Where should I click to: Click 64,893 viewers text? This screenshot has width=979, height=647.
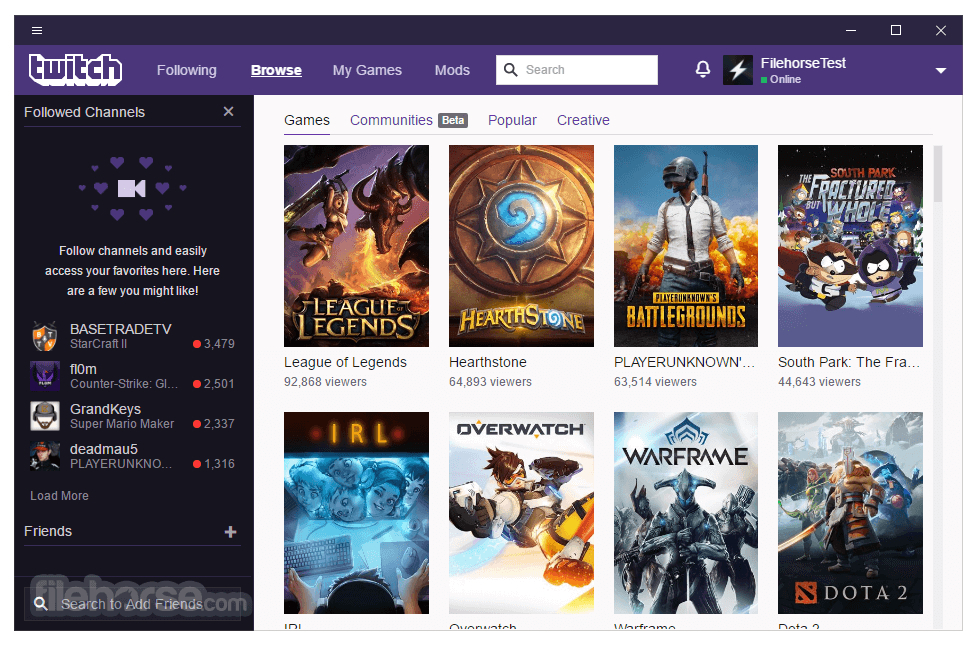[x=490, y=382]
